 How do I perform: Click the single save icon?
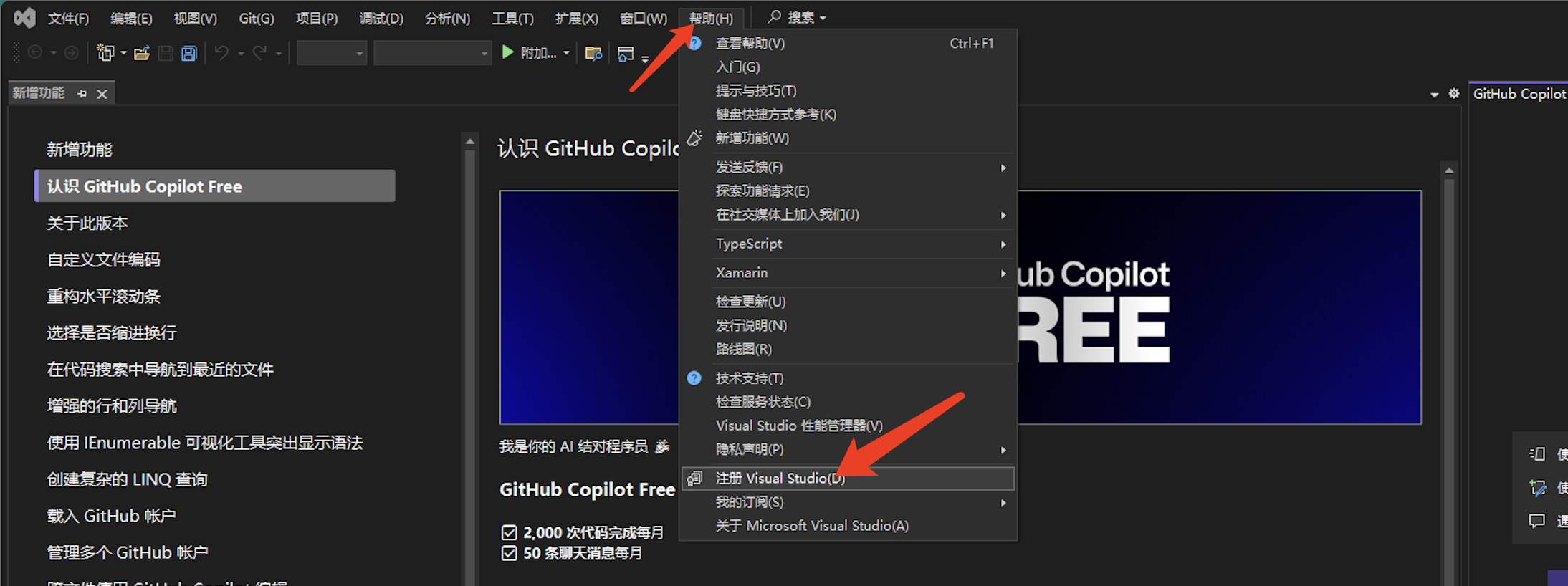(166, 53)
